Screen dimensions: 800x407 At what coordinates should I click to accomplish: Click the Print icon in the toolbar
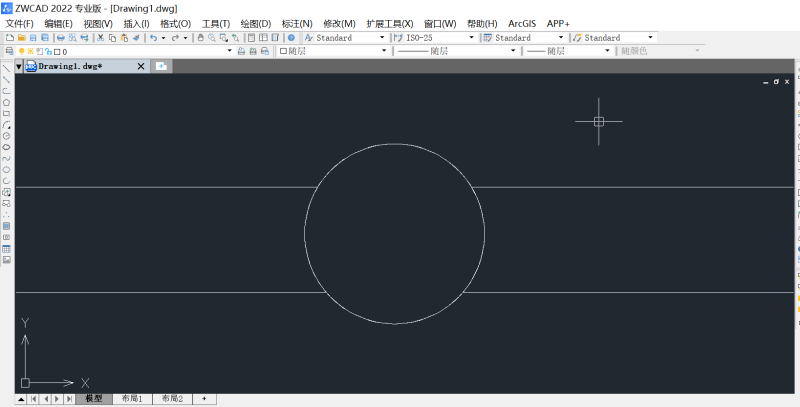click(58, 37)
